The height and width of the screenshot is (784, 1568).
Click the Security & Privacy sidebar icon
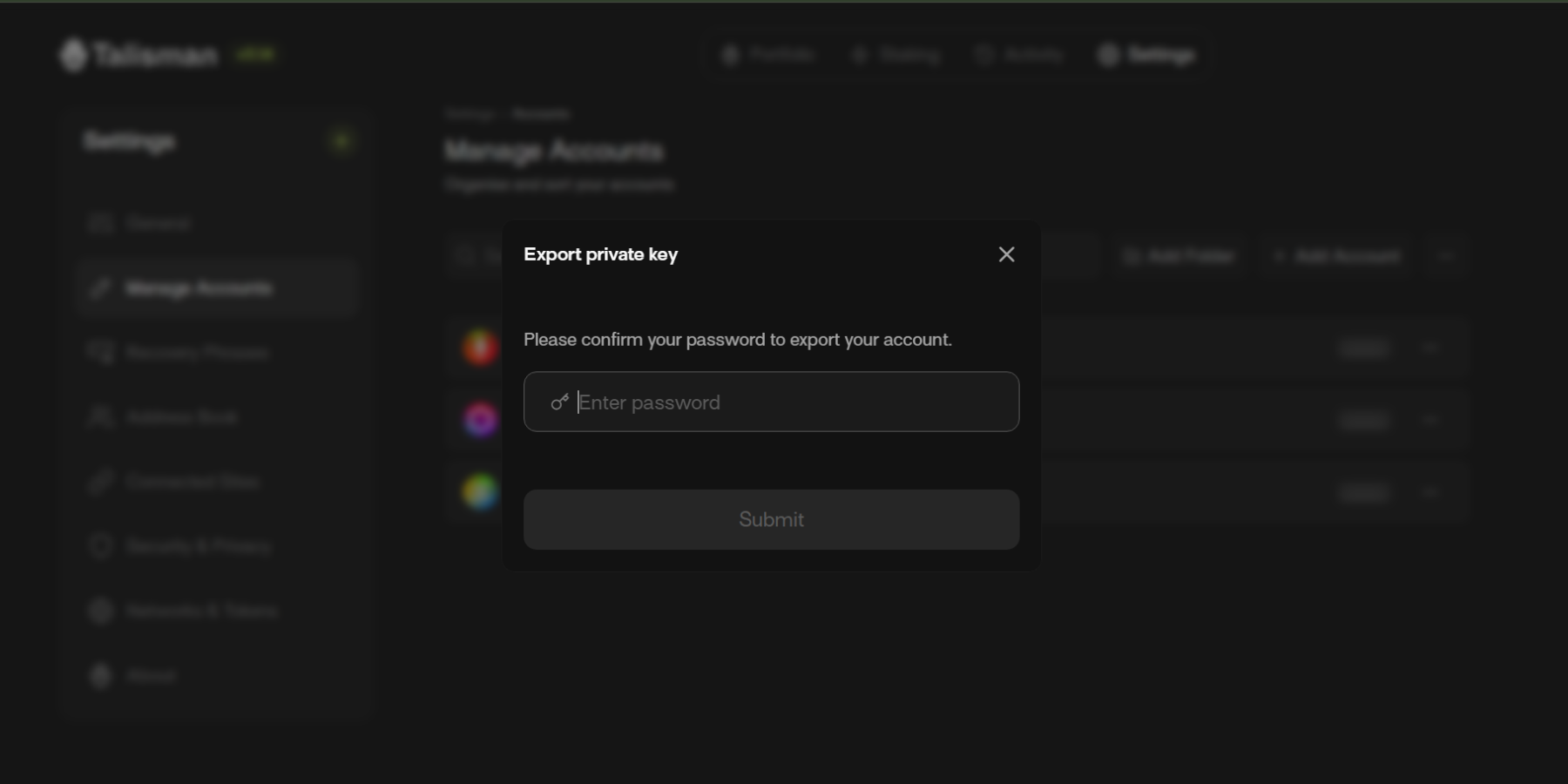pos(100,546)
